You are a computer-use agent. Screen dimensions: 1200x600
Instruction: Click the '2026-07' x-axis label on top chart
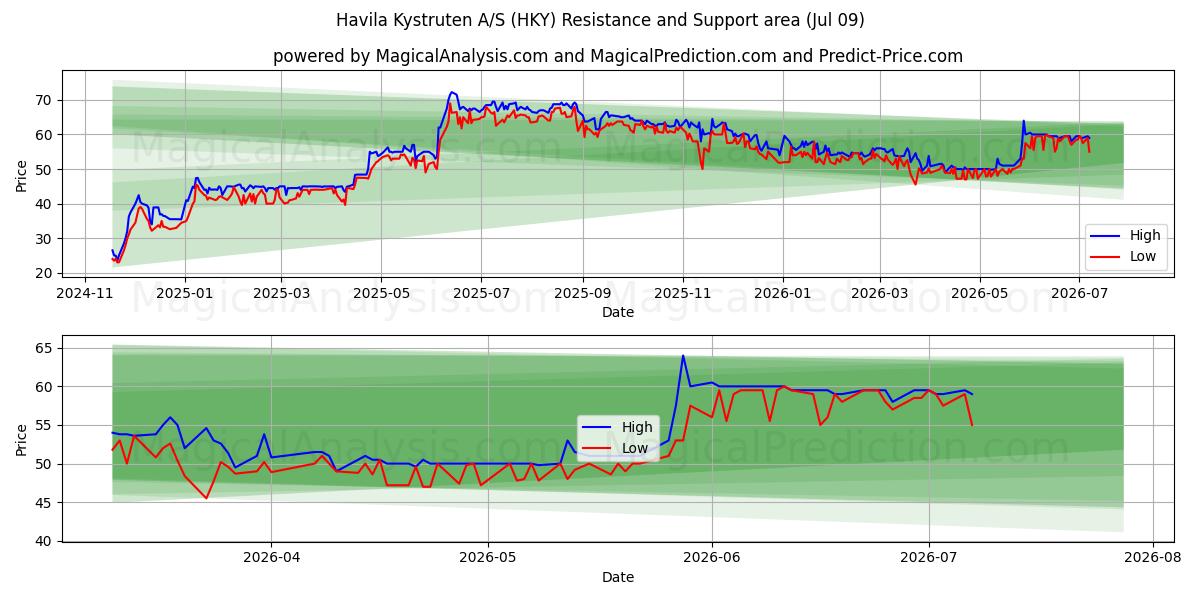point(1079,293)
